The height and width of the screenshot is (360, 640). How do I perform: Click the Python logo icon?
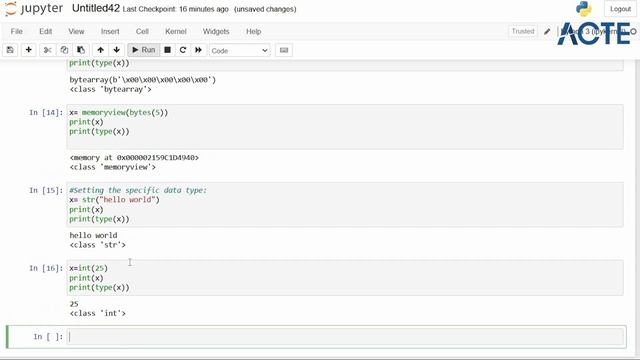click(x=584, y=9)
